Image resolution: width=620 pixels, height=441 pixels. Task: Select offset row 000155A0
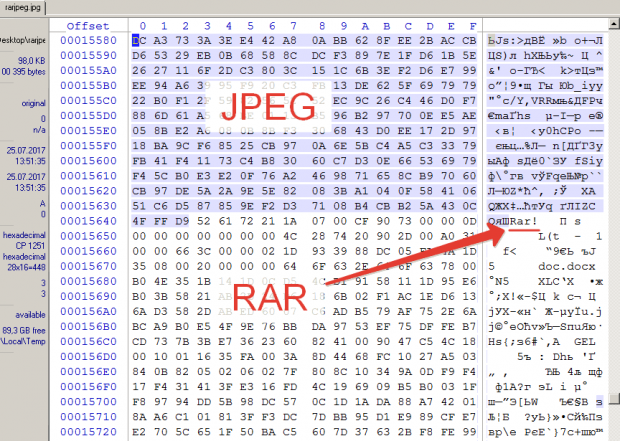click(x=89, y=70)
